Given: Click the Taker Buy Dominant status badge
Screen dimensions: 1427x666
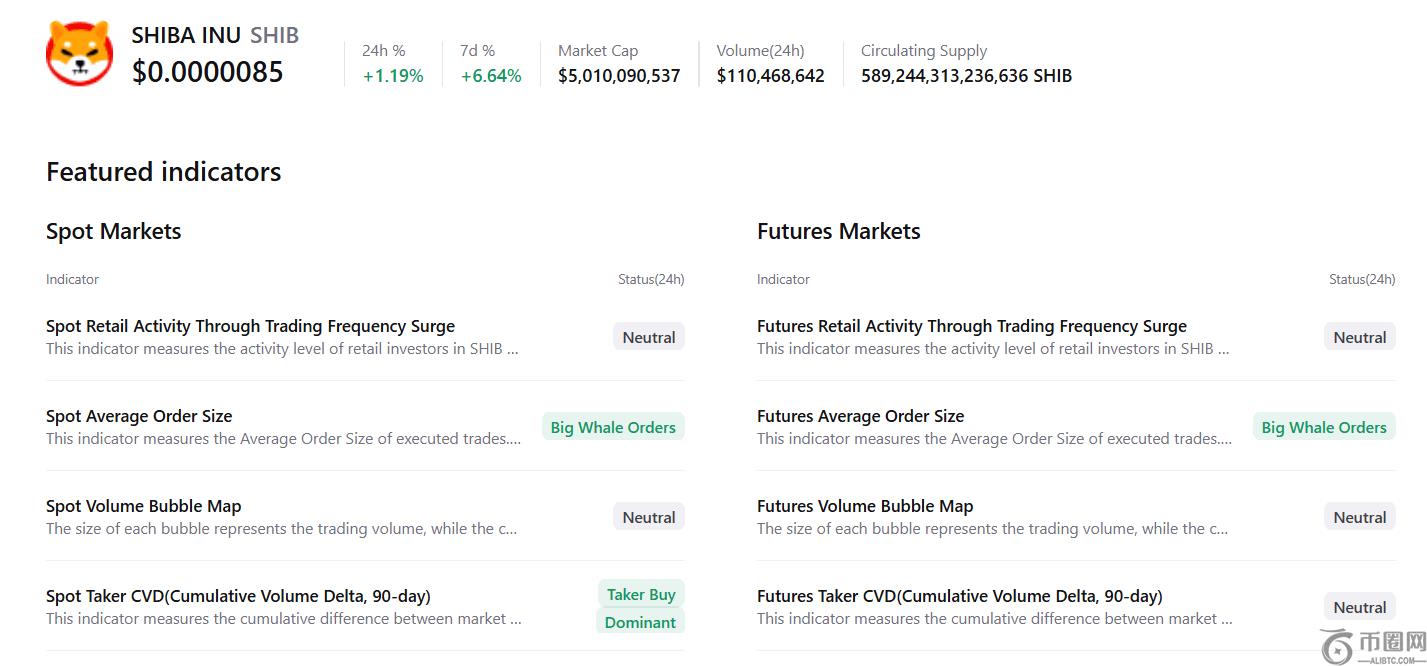Looking at the screenshot, I should tap(641, 608).
